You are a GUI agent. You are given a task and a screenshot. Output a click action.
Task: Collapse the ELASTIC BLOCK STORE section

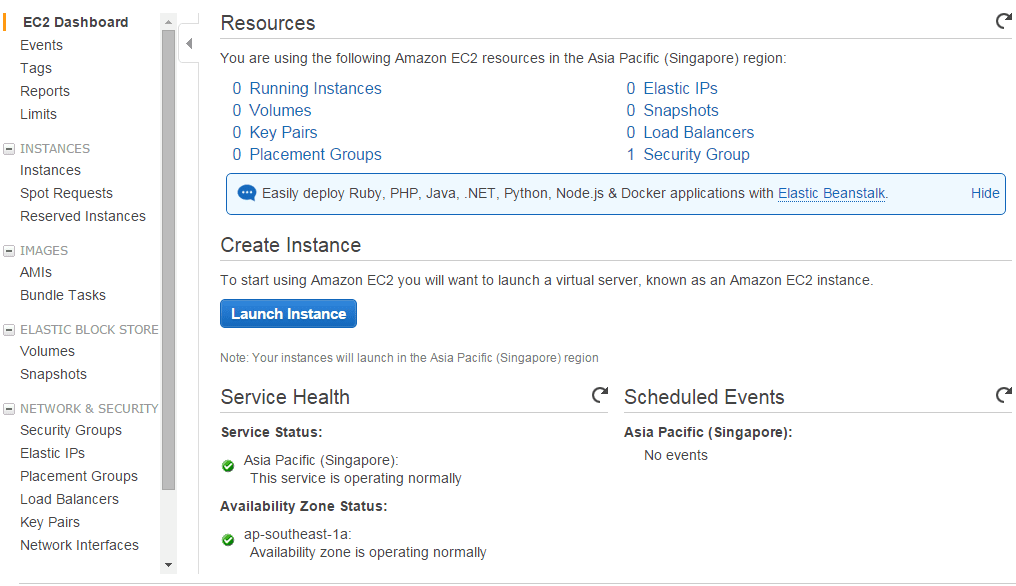tap(9, 330)
